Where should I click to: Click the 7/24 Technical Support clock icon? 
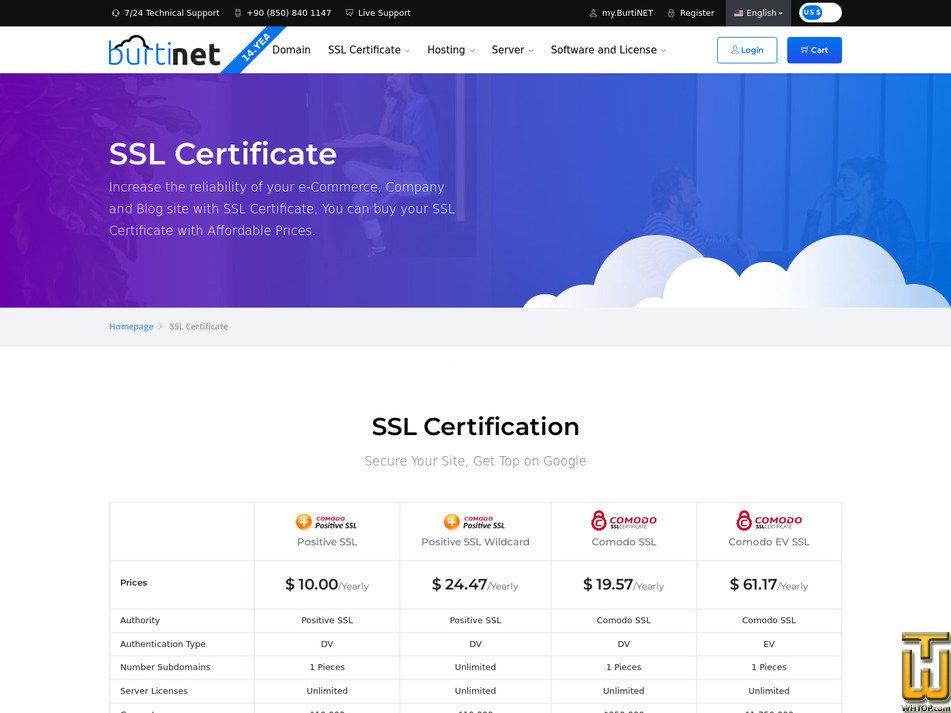click(x=117, y=13)
